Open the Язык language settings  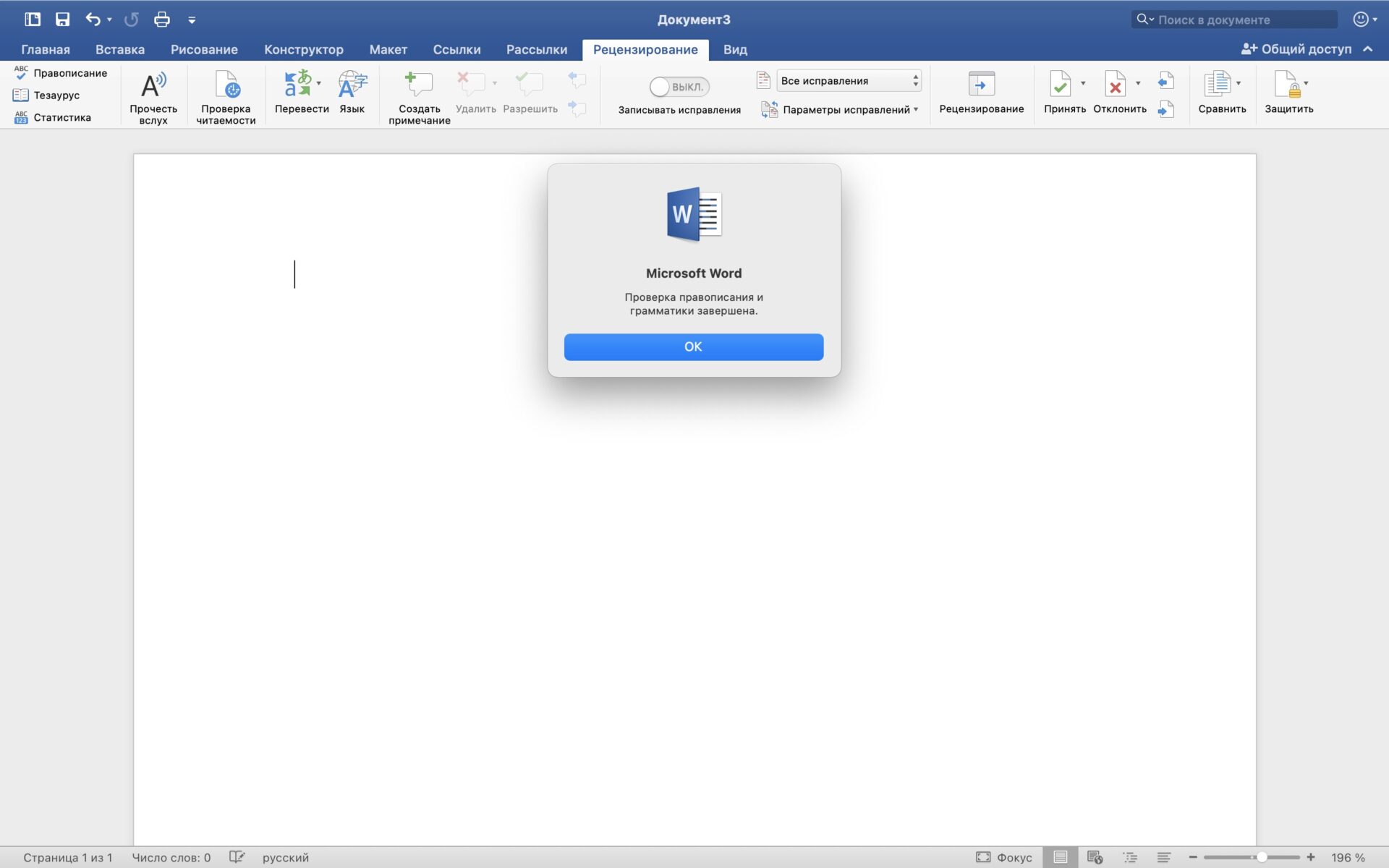352,92
